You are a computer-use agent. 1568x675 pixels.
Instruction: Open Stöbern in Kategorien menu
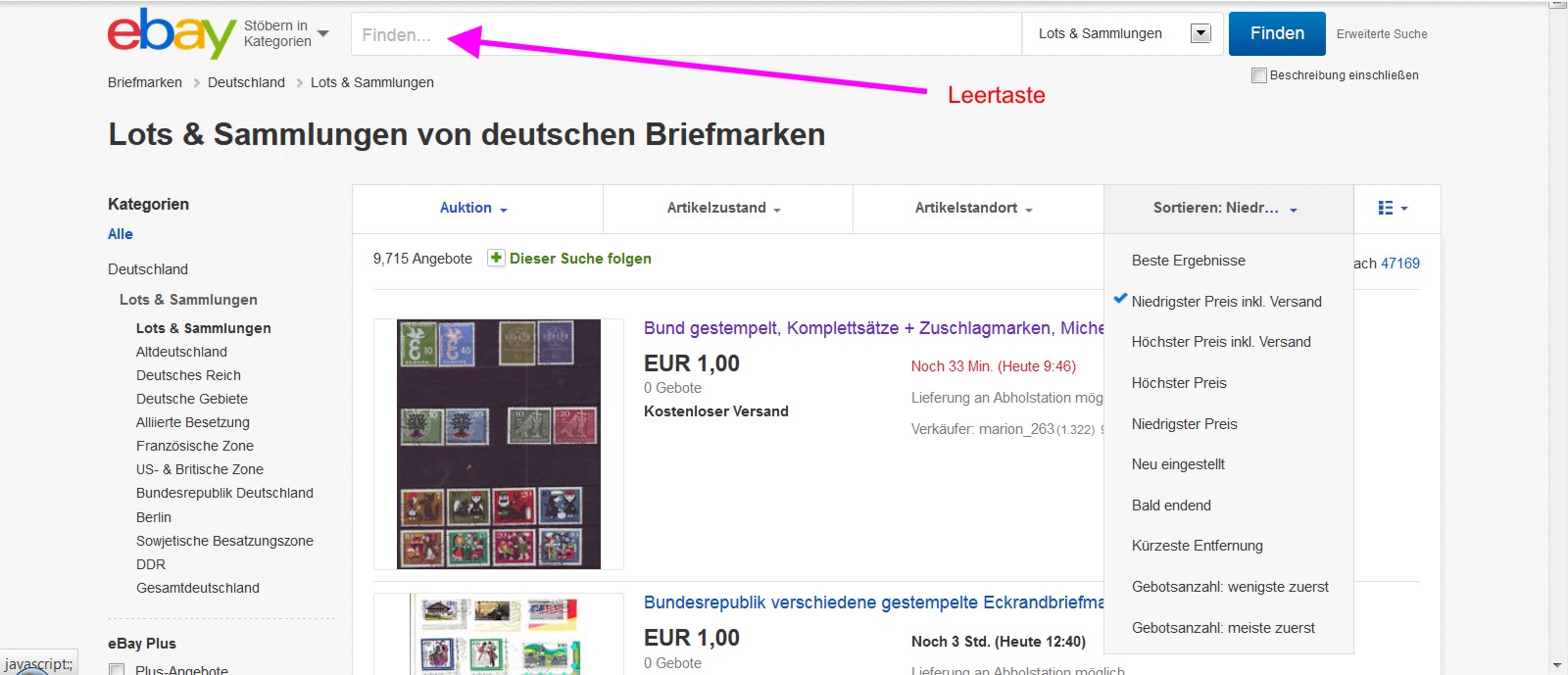[286, 33]
